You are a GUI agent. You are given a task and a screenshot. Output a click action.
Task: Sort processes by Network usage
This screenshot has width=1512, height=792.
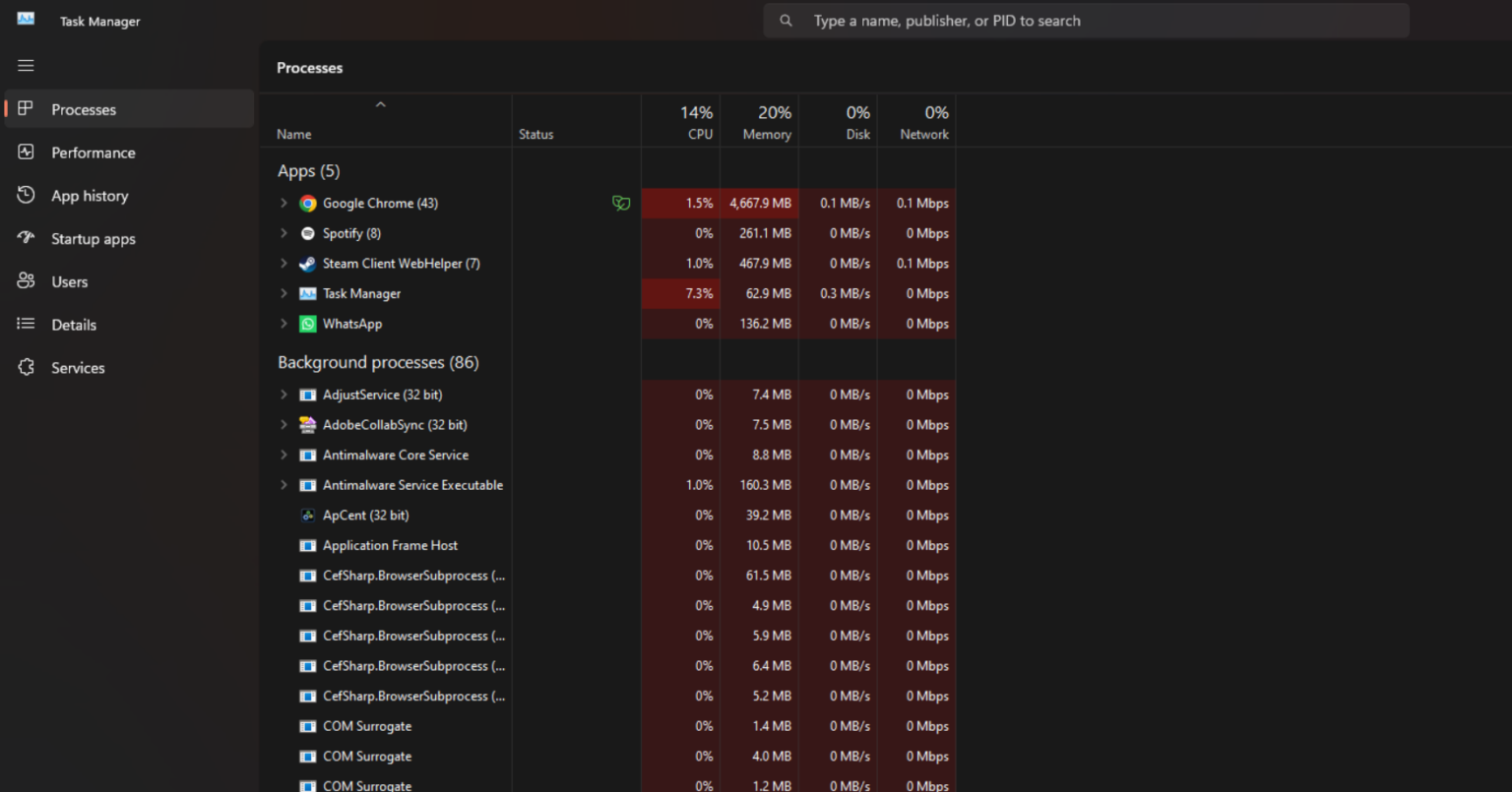click(x=916, y=121)
